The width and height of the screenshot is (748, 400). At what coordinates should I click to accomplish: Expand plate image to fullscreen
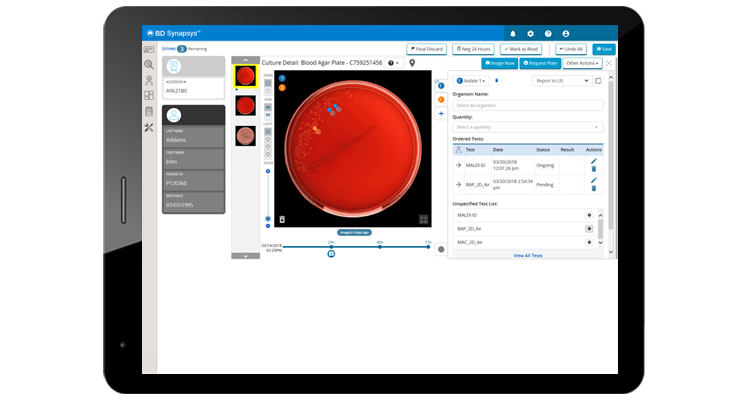[423, 218]
